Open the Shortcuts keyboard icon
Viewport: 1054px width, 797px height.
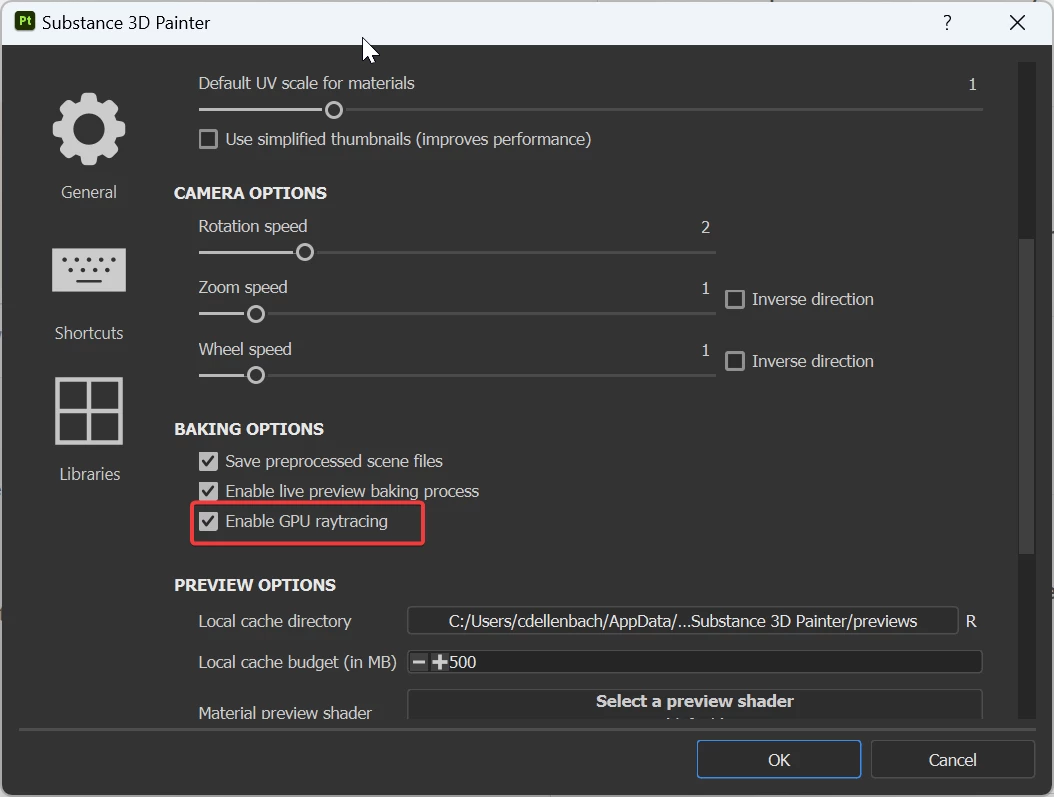click(x=89, y=269)
